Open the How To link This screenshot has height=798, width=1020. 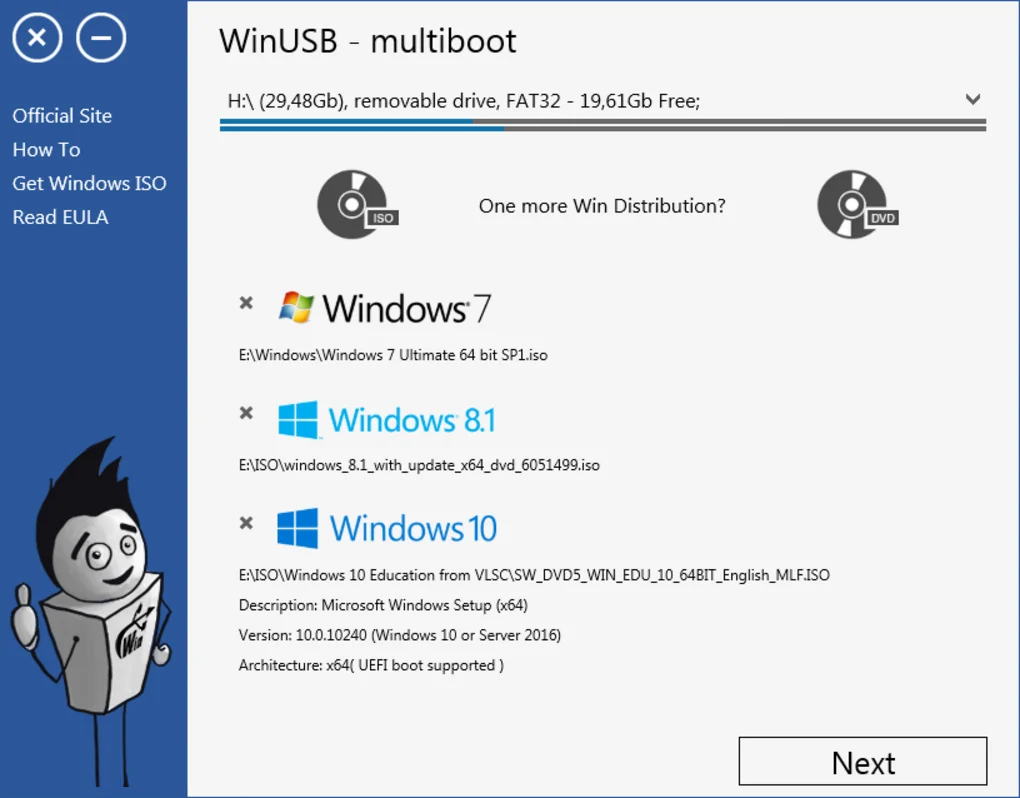coord(46,150)
